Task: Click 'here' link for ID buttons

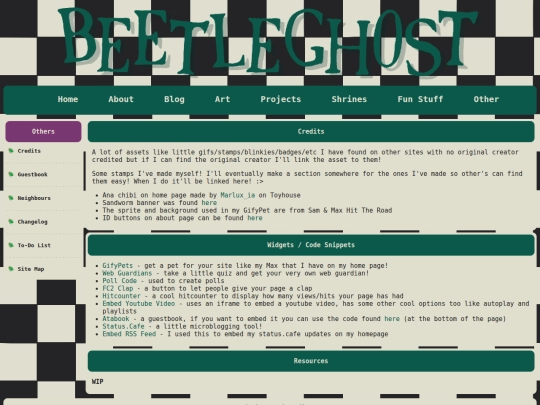Action: pos(255,218)
